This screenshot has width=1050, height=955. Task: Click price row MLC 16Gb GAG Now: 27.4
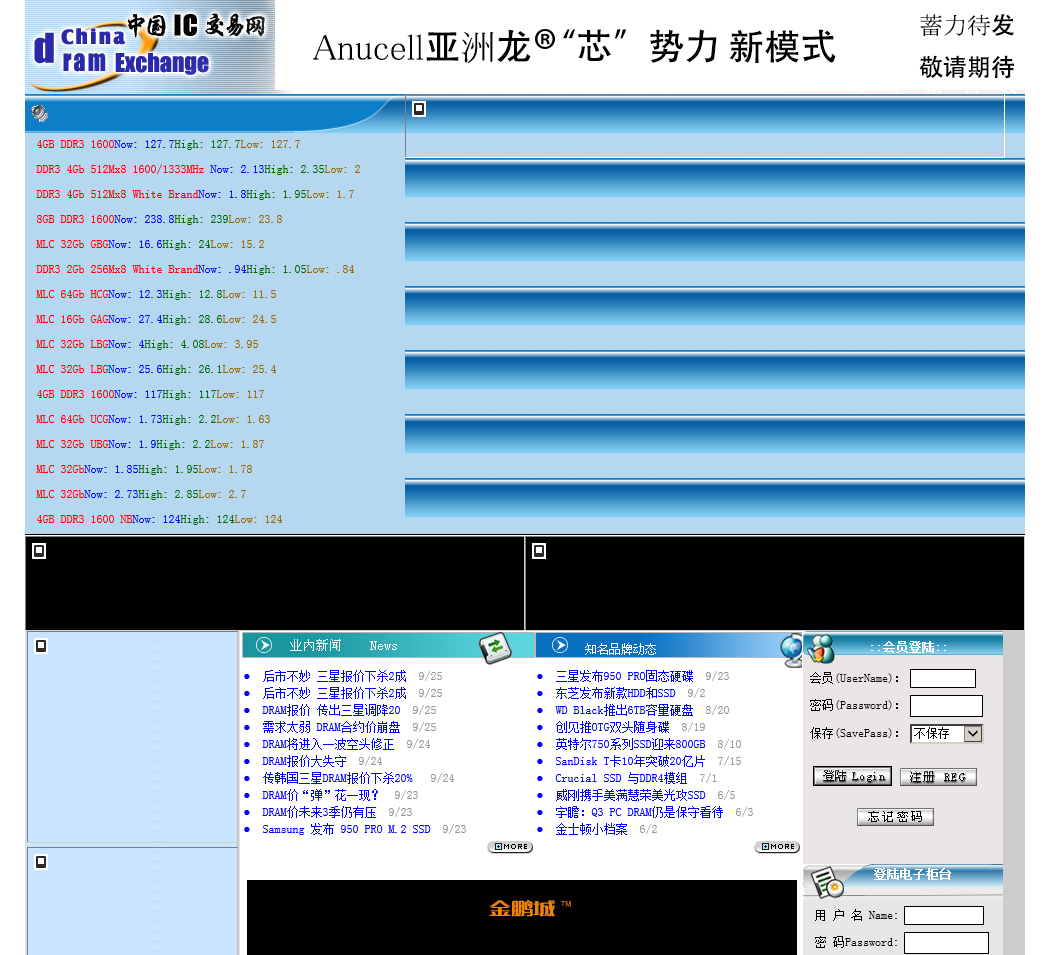(156, 319)
